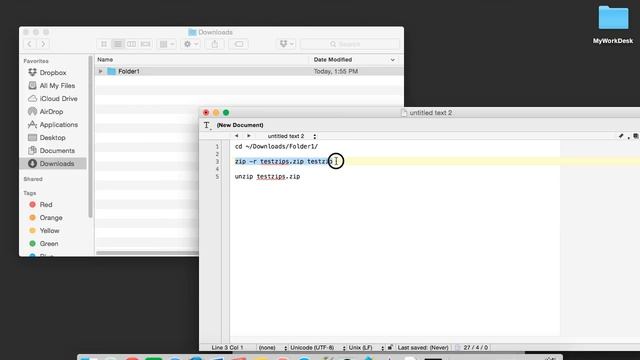Open Unicode (UTF-8) encoding popup

[x=318, y=348]
